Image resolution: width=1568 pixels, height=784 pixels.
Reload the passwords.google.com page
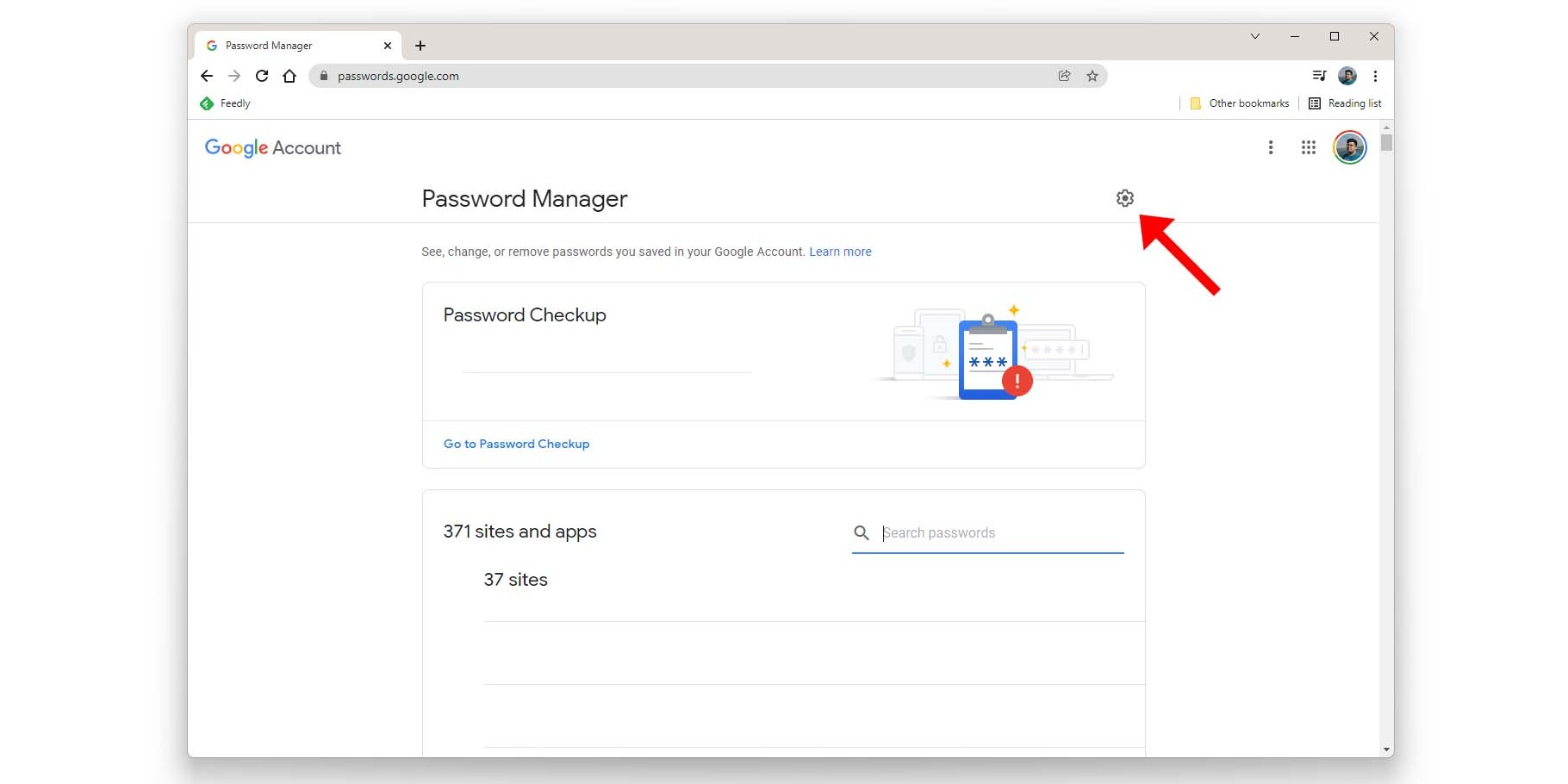click(x=262, y=76)
